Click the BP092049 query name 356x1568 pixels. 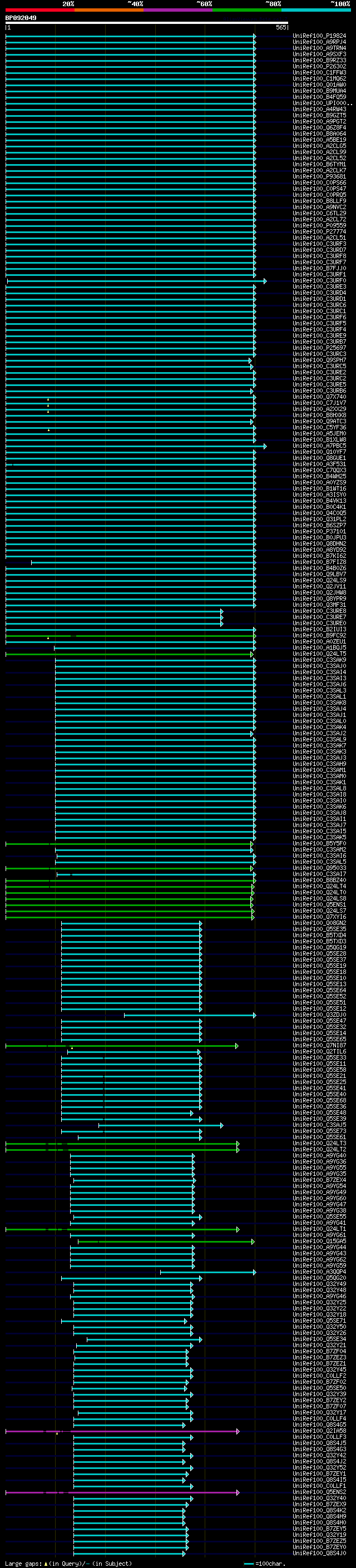pyautogui.click(x=21, y=18)
